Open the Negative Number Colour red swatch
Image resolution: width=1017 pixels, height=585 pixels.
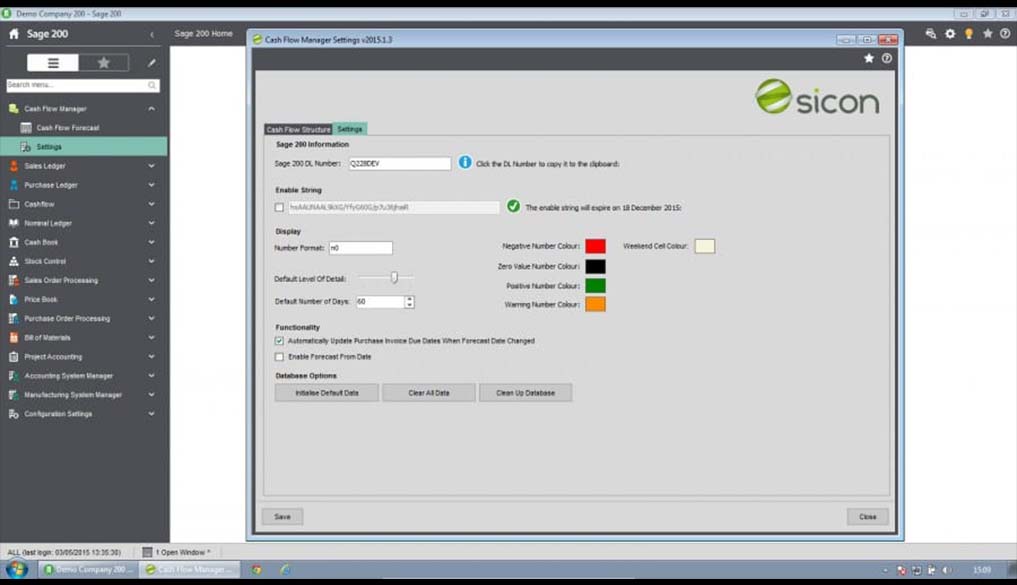click(595, 246)
